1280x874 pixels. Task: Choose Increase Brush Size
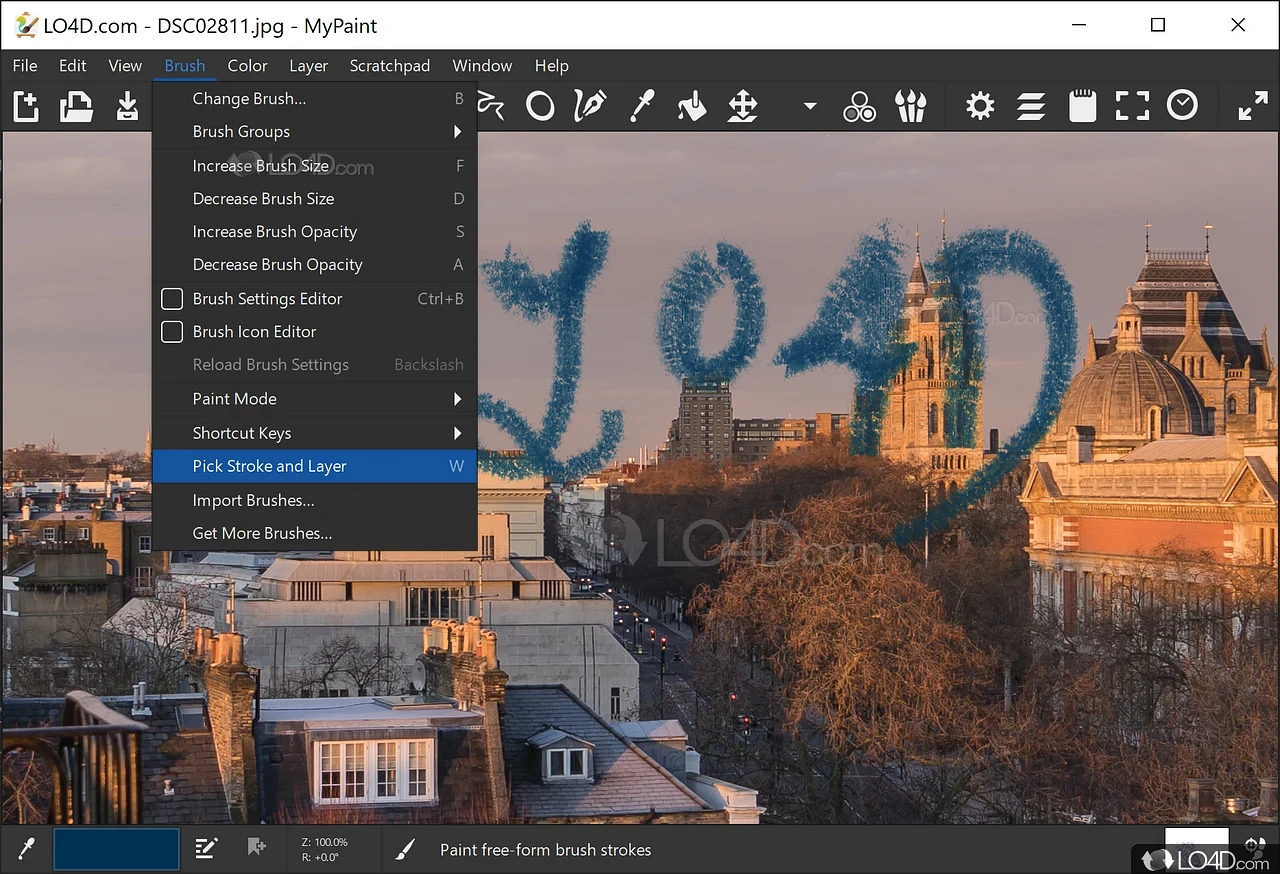click(x=314, y=165)
